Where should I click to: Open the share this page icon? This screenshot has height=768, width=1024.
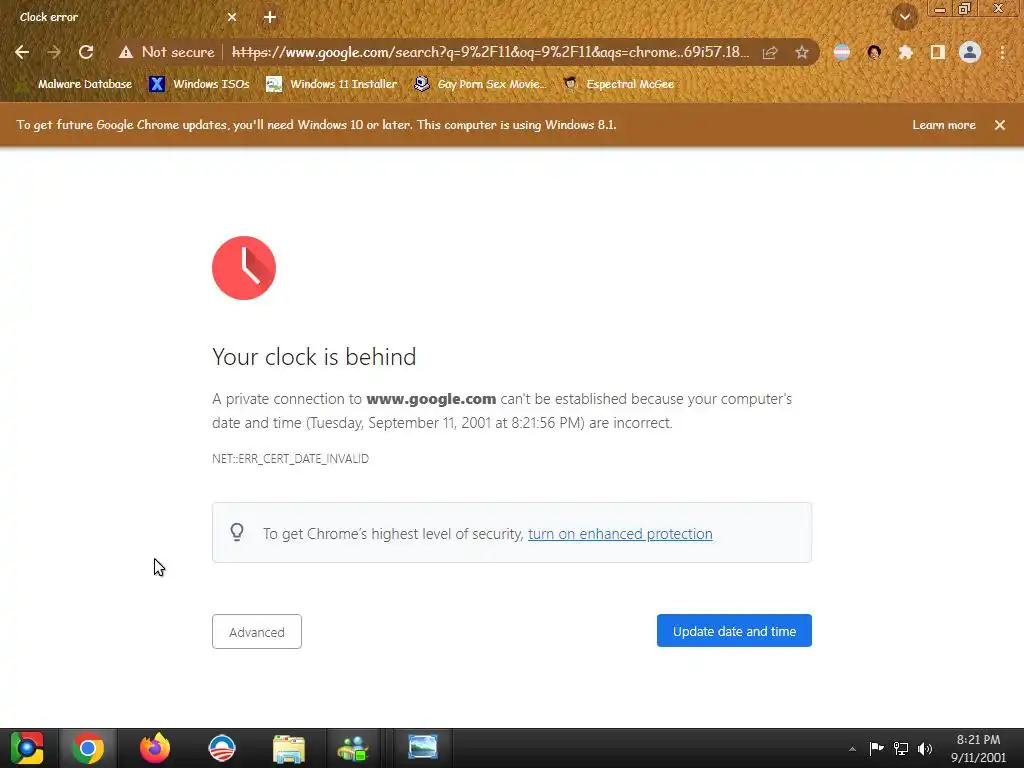(770, 52)
